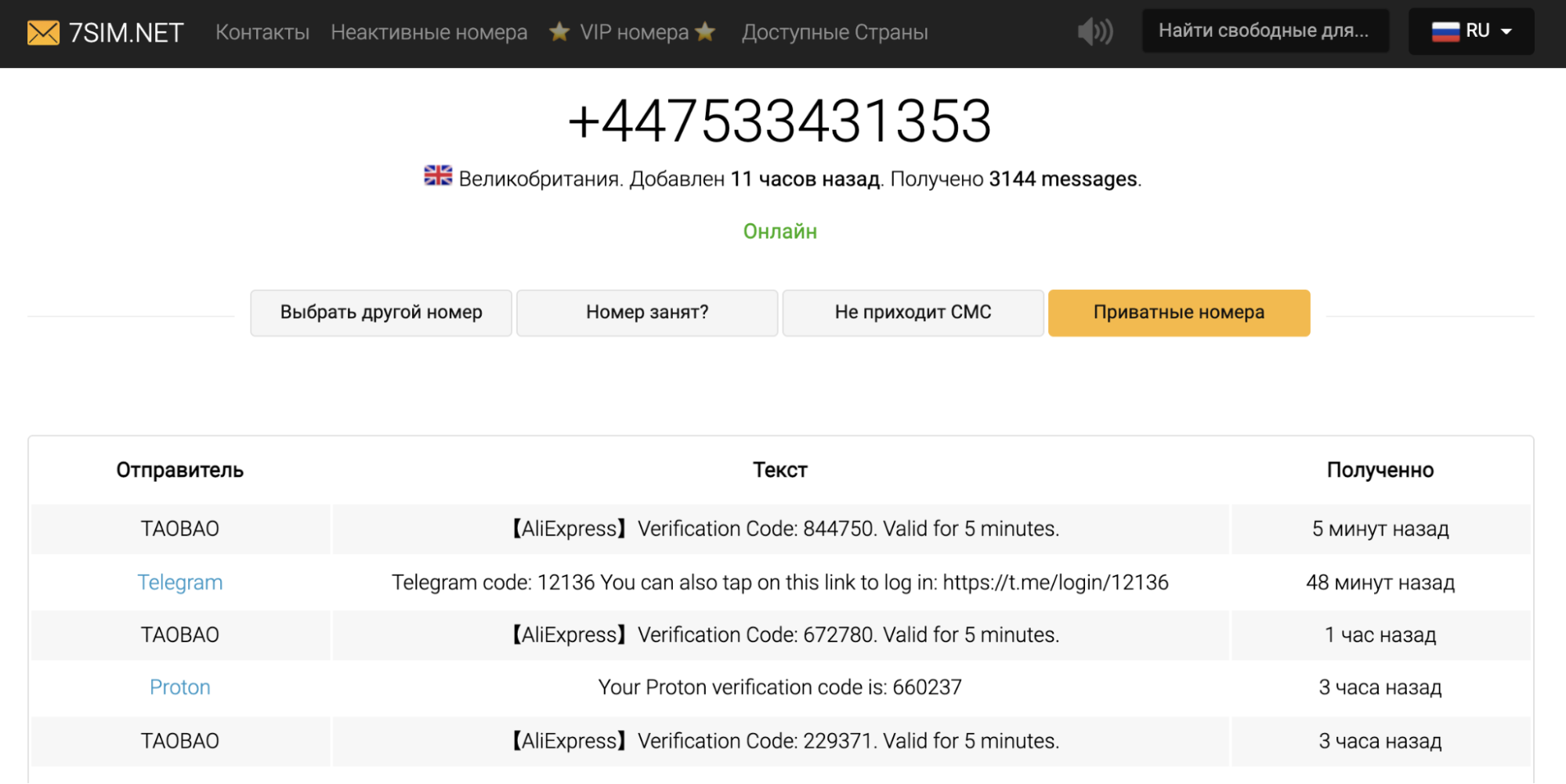
Task: Click the 5 минут назад timestamp
Action: [x=1380, y=529]
